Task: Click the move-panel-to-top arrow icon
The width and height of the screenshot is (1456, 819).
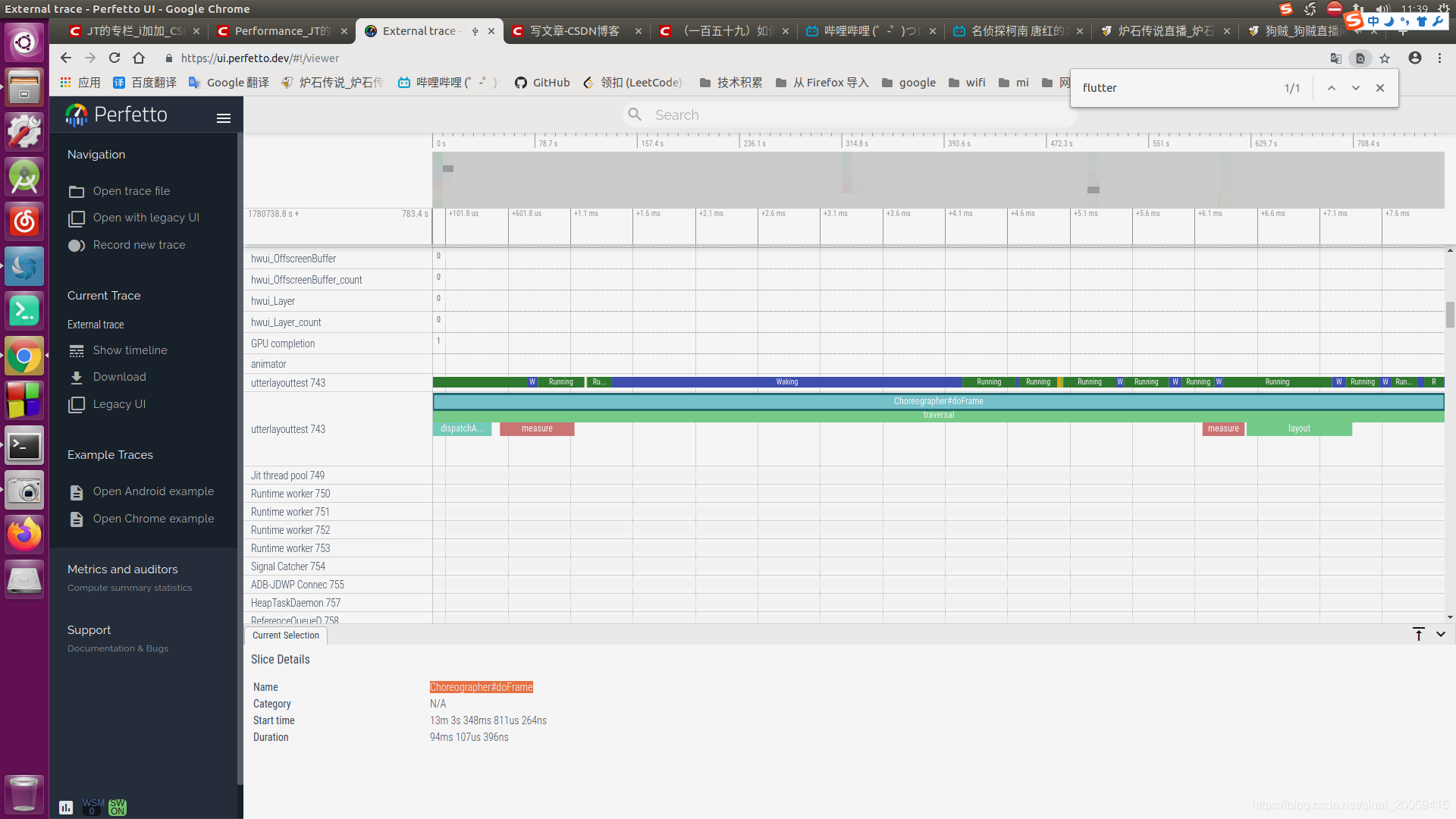Action: pos(1419,634)
